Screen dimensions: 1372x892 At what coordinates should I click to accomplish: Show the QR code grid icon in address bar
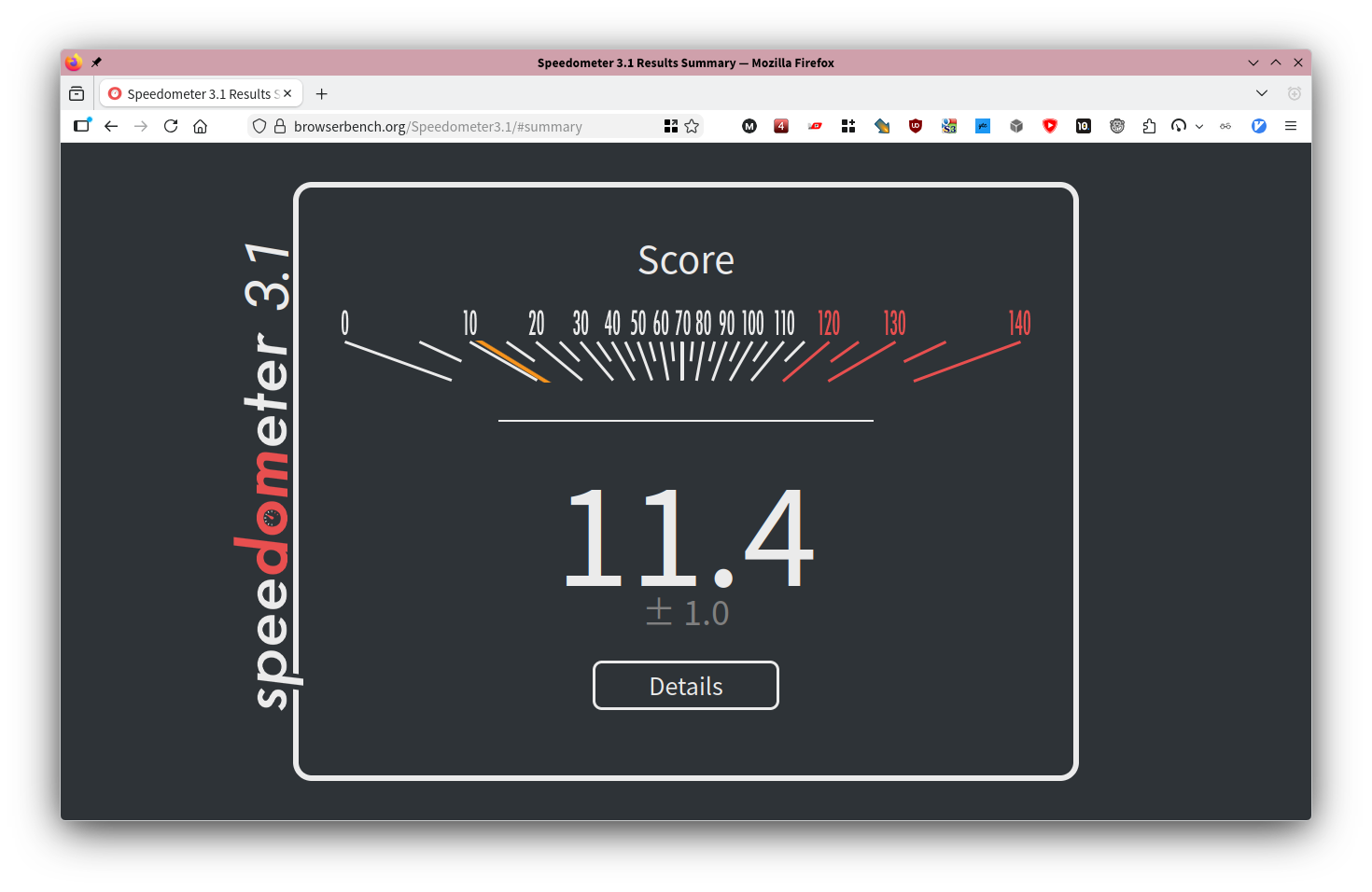[670, 126]
